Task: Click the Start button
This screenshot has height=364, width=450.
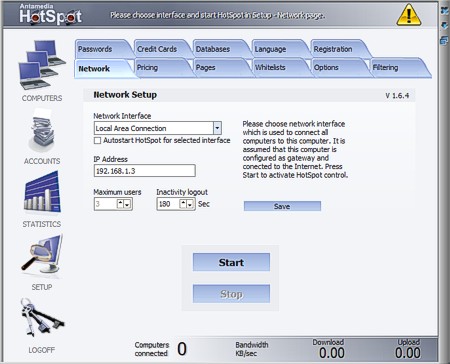Action: [231, 262]
